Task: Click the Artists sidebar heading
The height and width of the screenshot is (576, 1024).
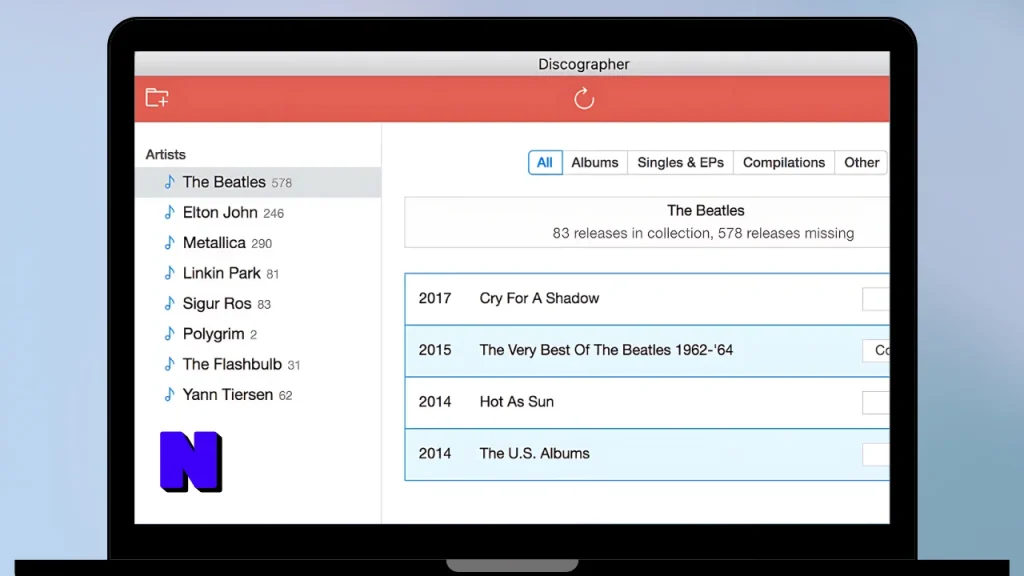Action: pos(165,155)
